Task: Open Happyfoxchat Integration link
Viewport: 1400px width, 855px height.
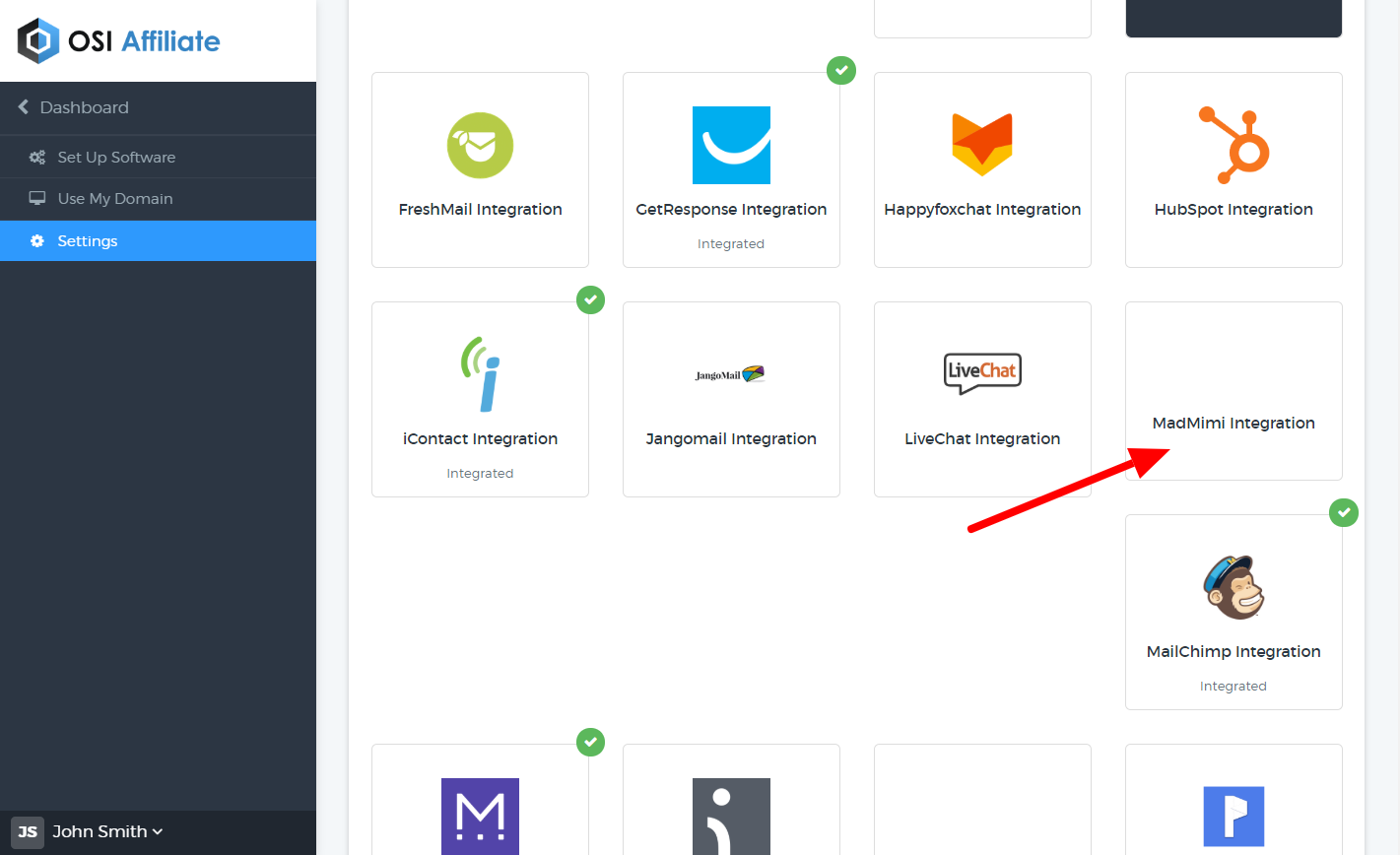Action: (982, 210)
